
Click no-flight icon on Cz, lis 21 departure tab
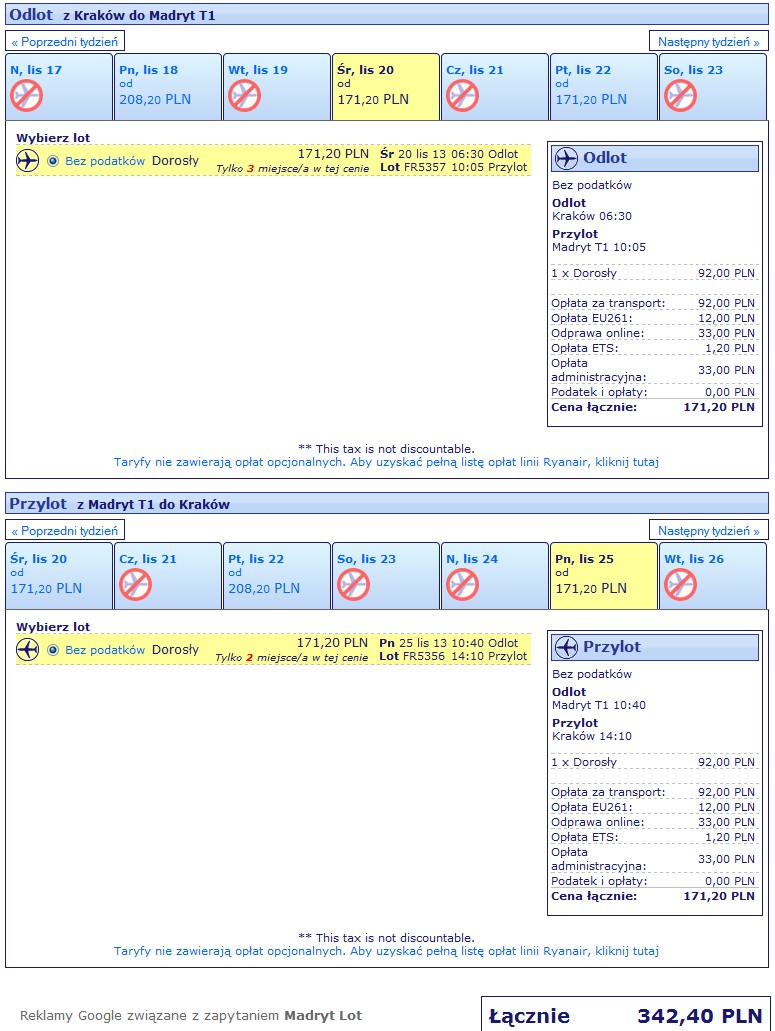(463, 96)
